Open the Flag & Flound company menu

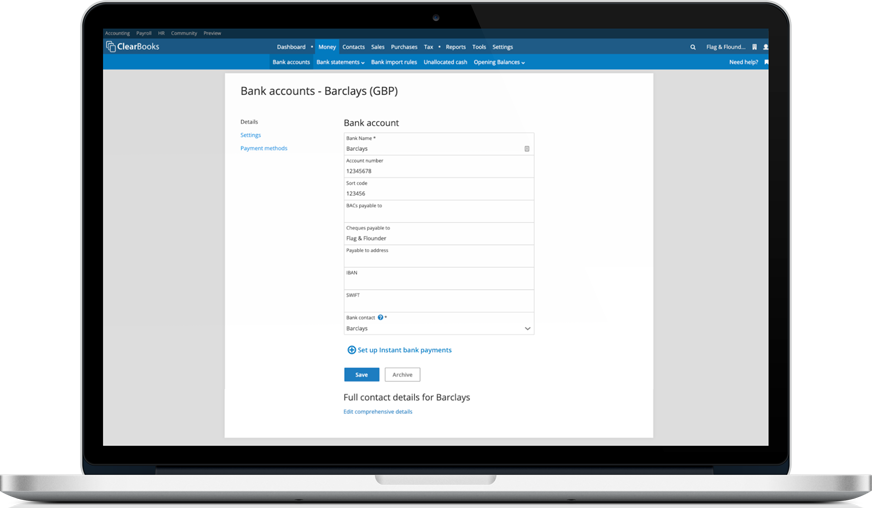coord(725,47)
